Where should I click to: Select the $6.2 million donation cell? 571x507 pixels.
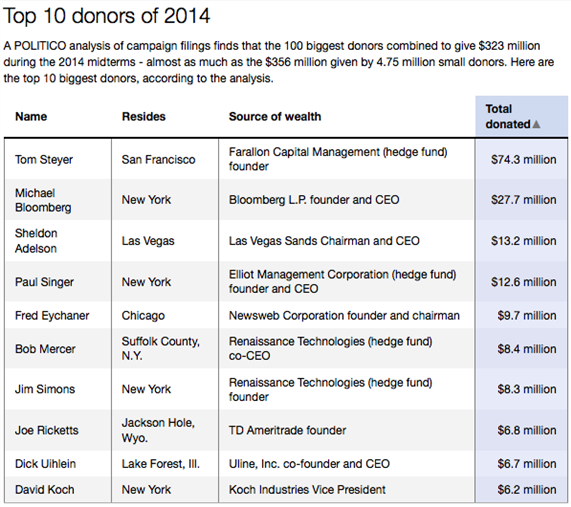click(521, 490)
